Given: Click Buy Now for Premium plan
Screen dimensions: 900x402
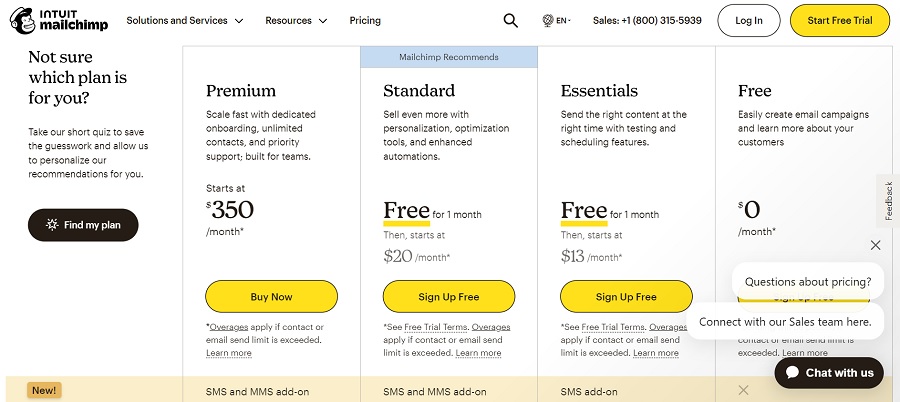Looking at the screenshot, I should click(271, 297).
